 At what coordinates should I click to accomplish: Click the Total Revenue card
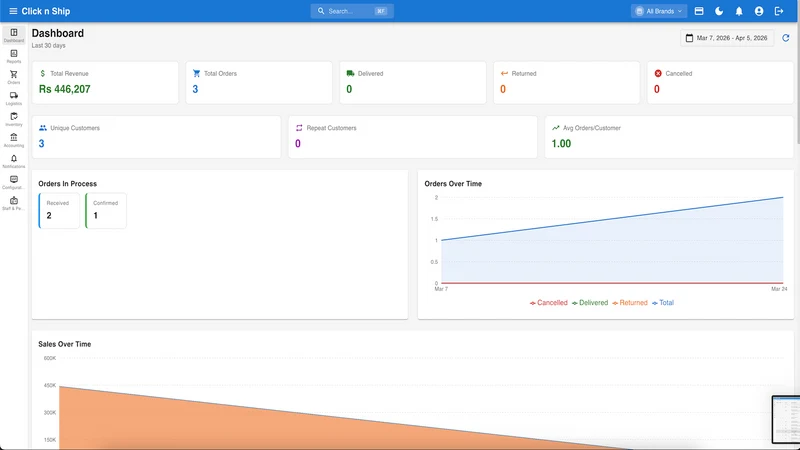click(105, 83)
